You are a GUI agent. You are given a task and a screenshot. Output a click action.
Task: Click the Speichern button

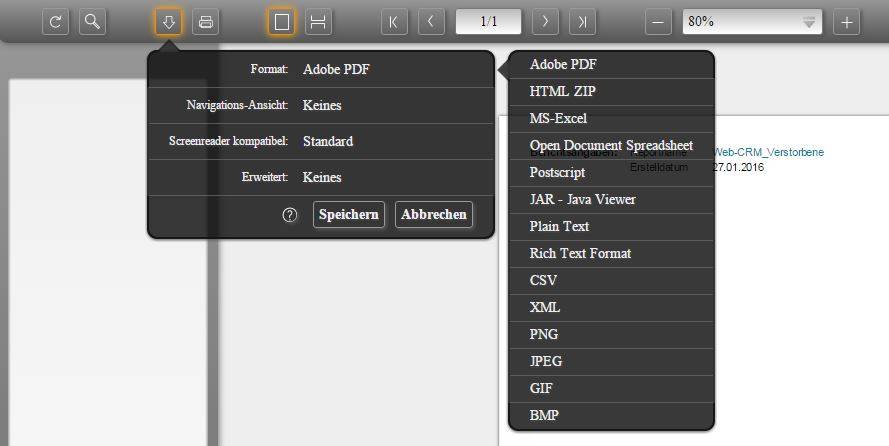pos(349,215)
